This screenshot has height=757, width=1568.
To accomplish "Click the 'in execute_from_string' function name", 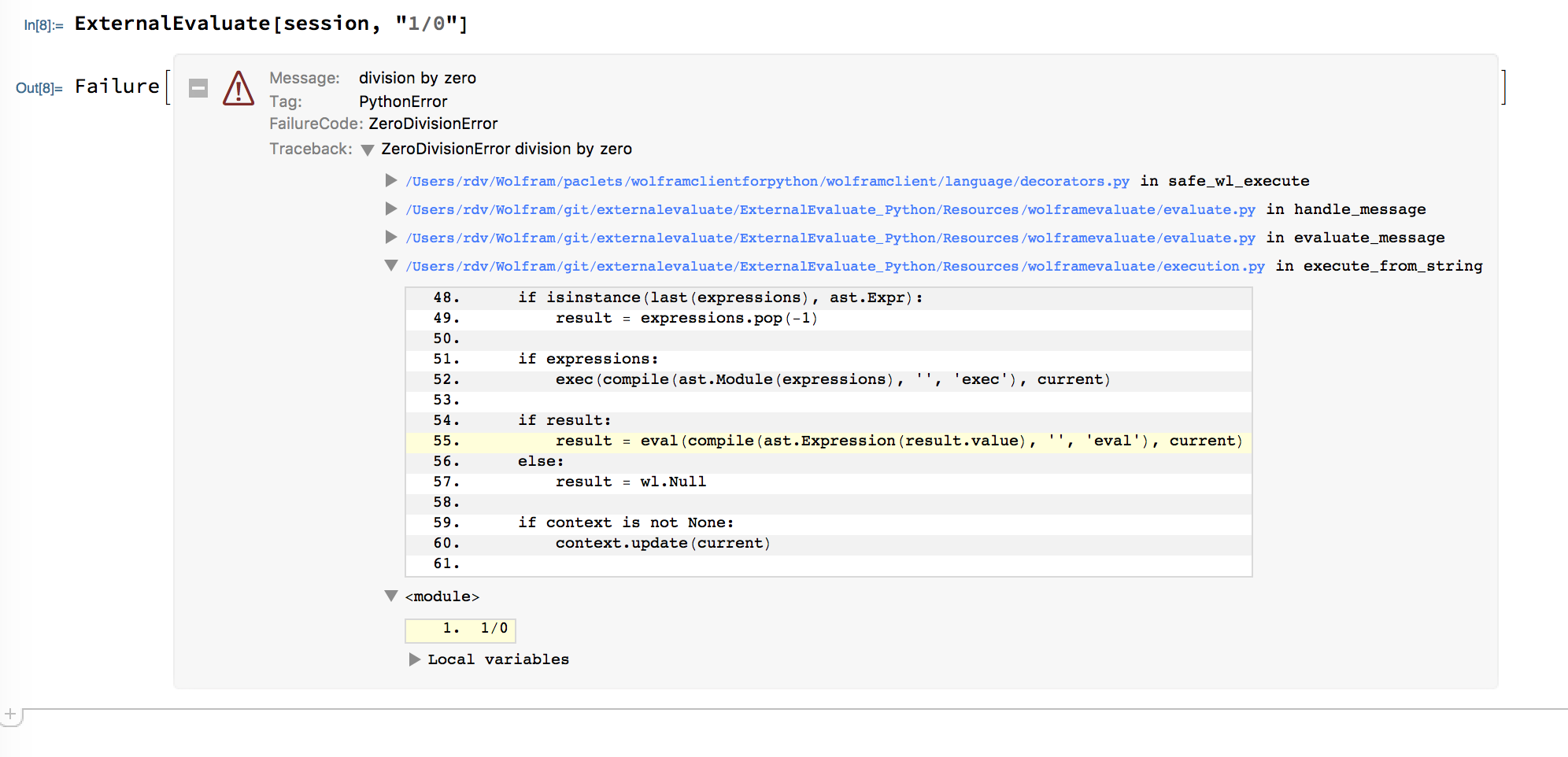I will pos(1379,267).
